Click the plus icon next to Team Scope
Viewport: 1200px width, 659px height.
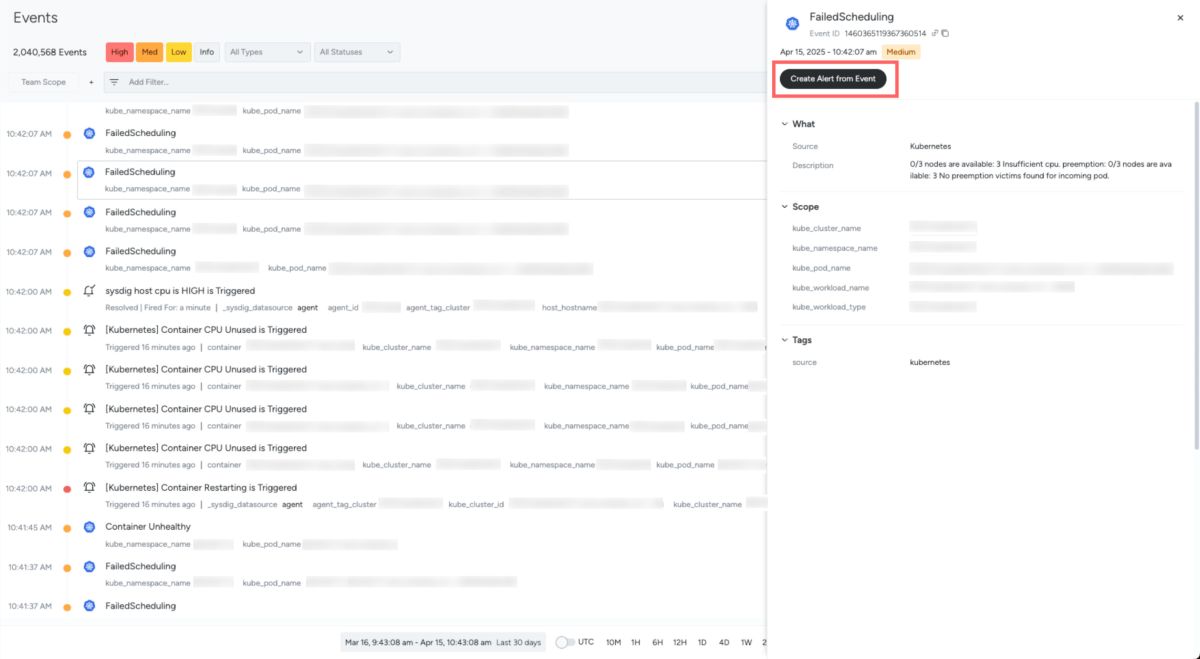coord(90,82)
